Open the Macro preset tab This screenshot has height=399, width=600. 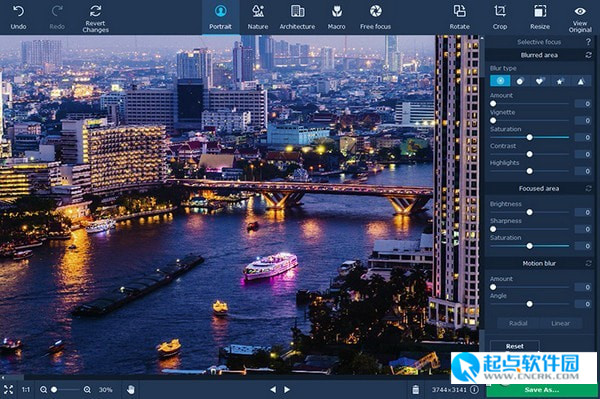[x=336, y=17]
